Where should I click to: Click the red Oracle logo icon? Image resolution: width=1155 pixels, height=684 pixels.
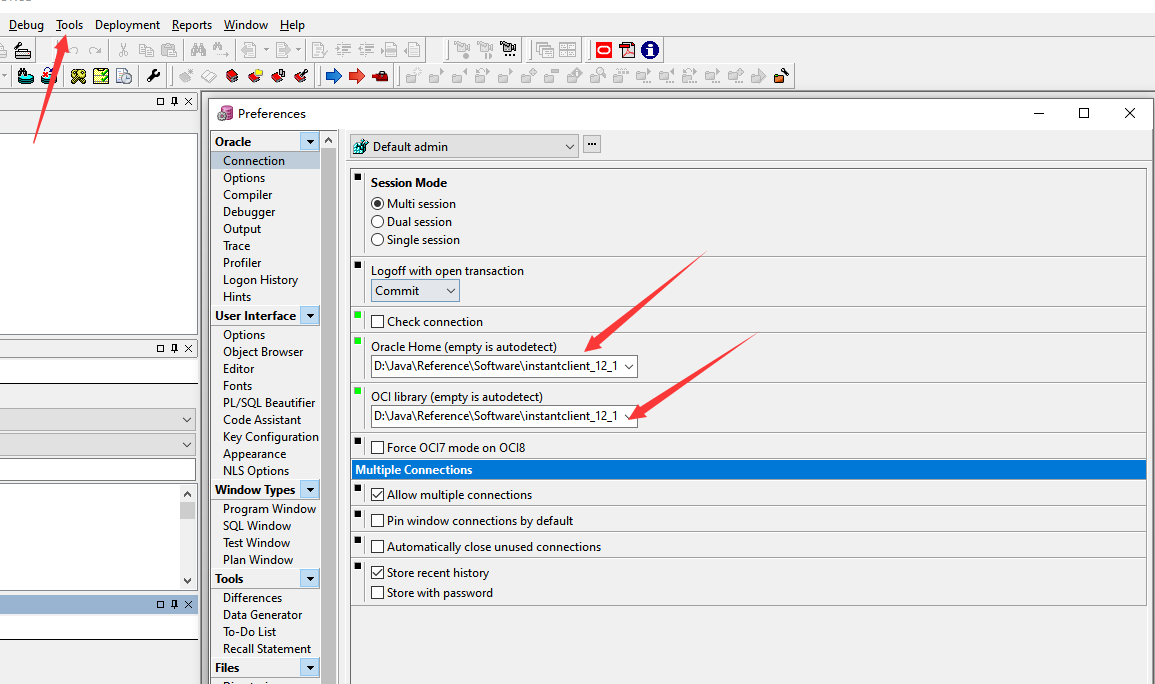click(604, 50)
